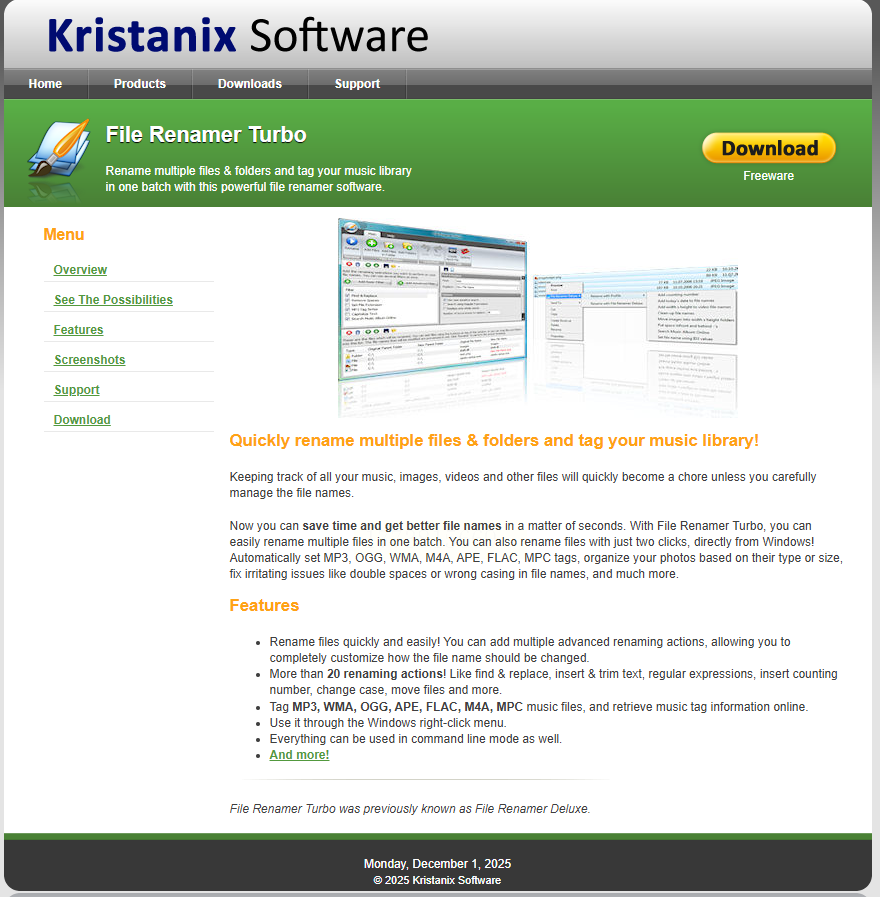This screenshot has width=880, height=897.
Task: Click the previously known as File Renamer Deluxe note
Action: pyautogui.click(x=410, y=809)
